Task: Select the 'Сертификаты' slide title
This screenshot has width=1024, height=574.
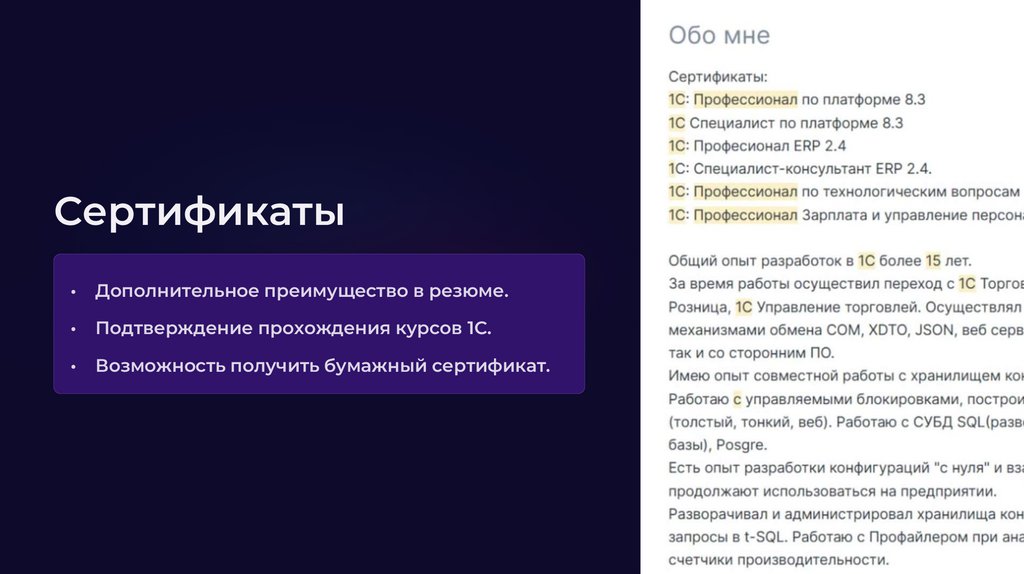Action: [x=199, y=212]
